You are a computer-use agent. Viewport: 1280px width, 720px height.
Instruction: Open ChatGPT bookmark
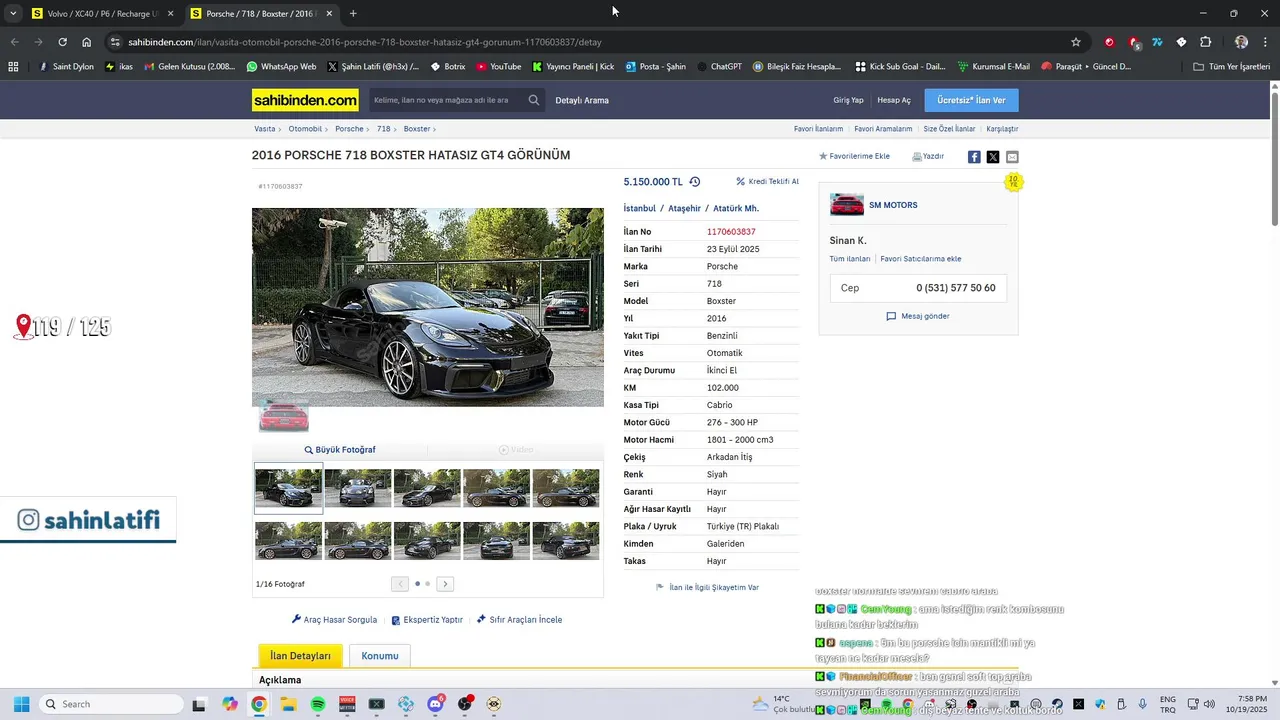(719, 66)
